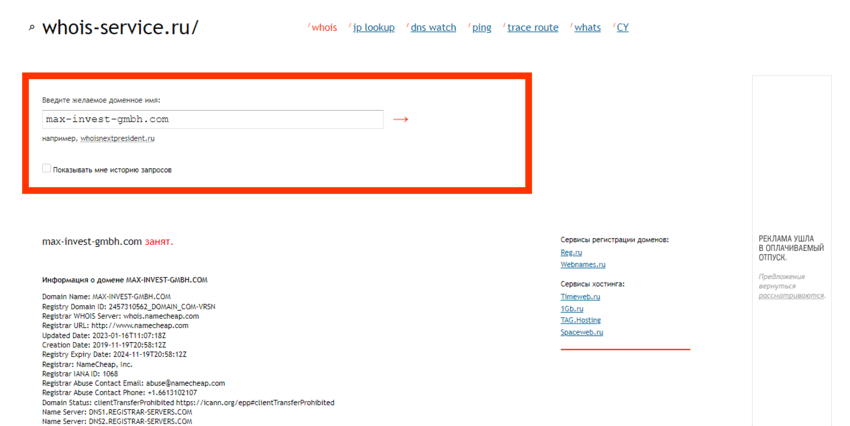Click the рассматриваются link in ad box
This screenshot has width=850, height=426.
click(x=789, y=296)
